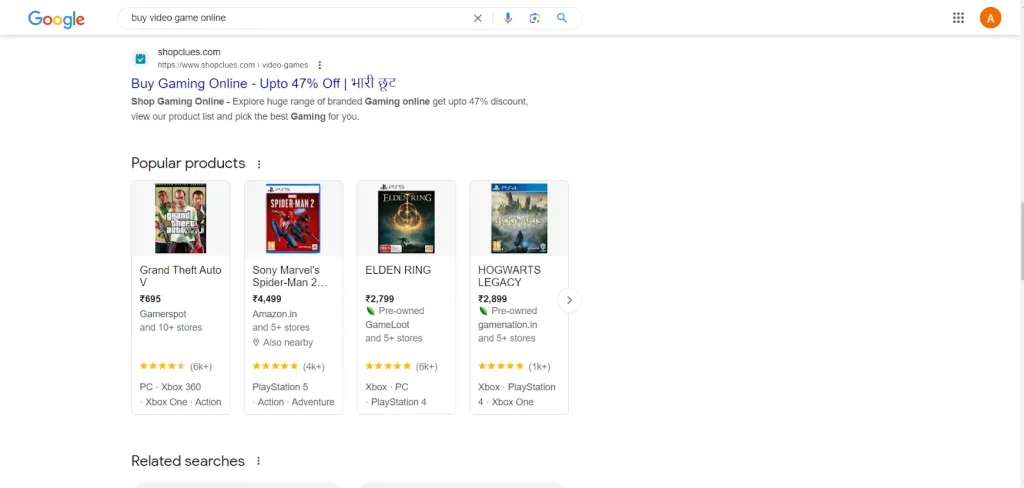Click Sony Marvel's Spider-Man 2 title
Screen dimensions: 1024x488
pos(290,276)
